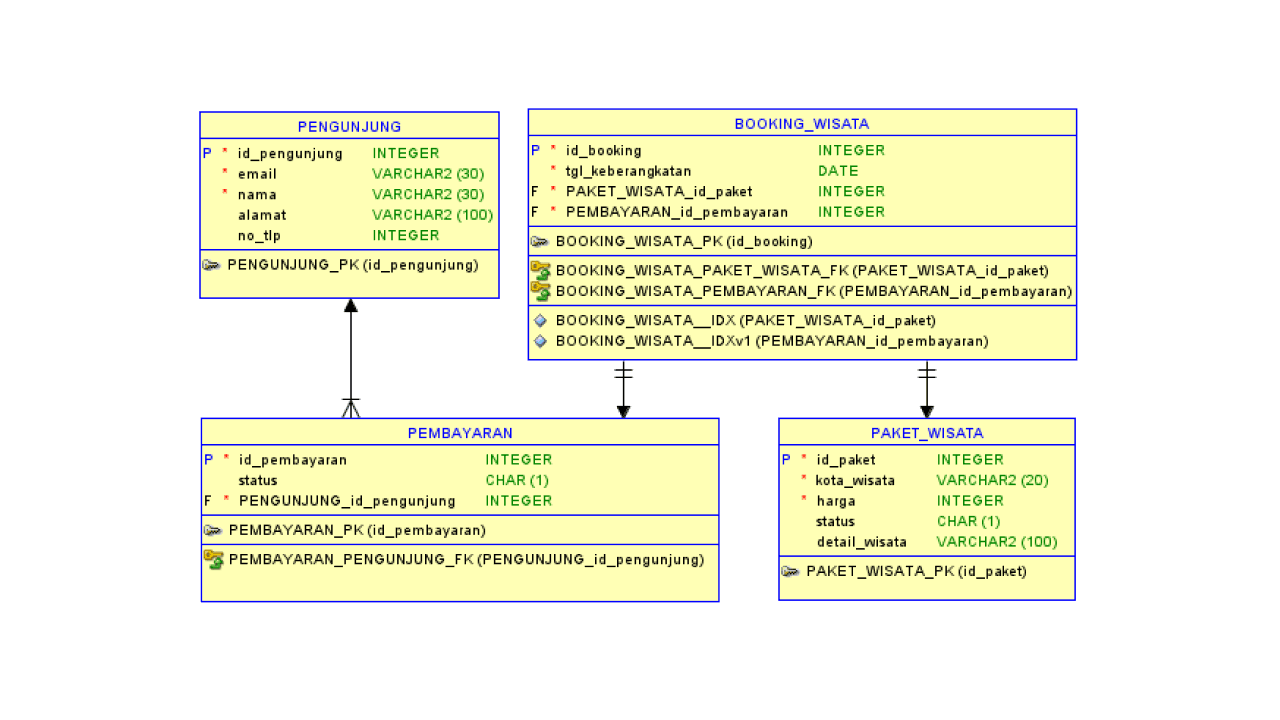Screen dimensions: 1280x720
Task: Click the BOOKING_WISATA__IDX index text
Action: [746, 321]
